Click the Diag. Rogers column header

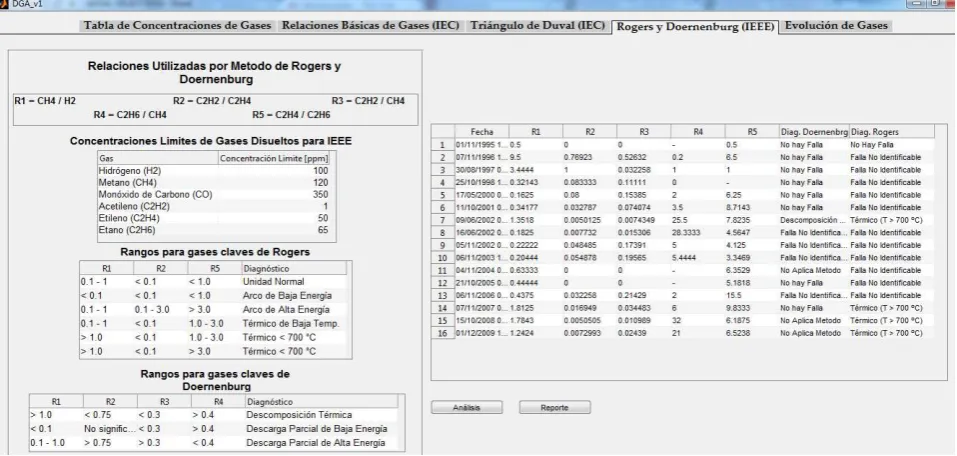891,131
